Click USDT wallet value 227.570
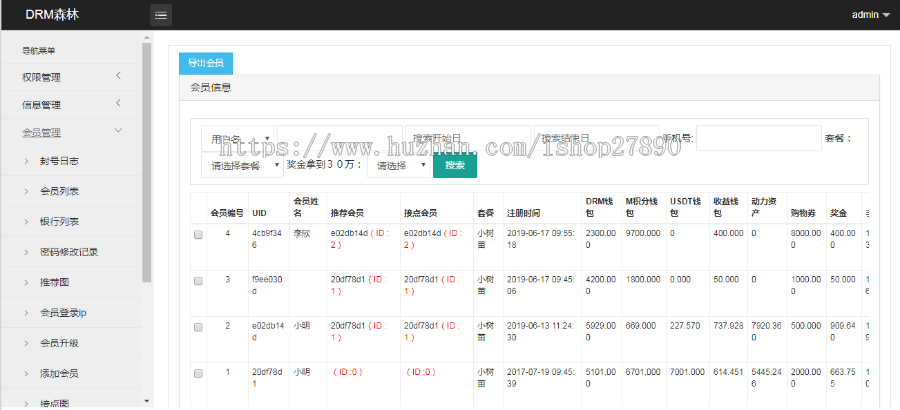 (685, 326)
